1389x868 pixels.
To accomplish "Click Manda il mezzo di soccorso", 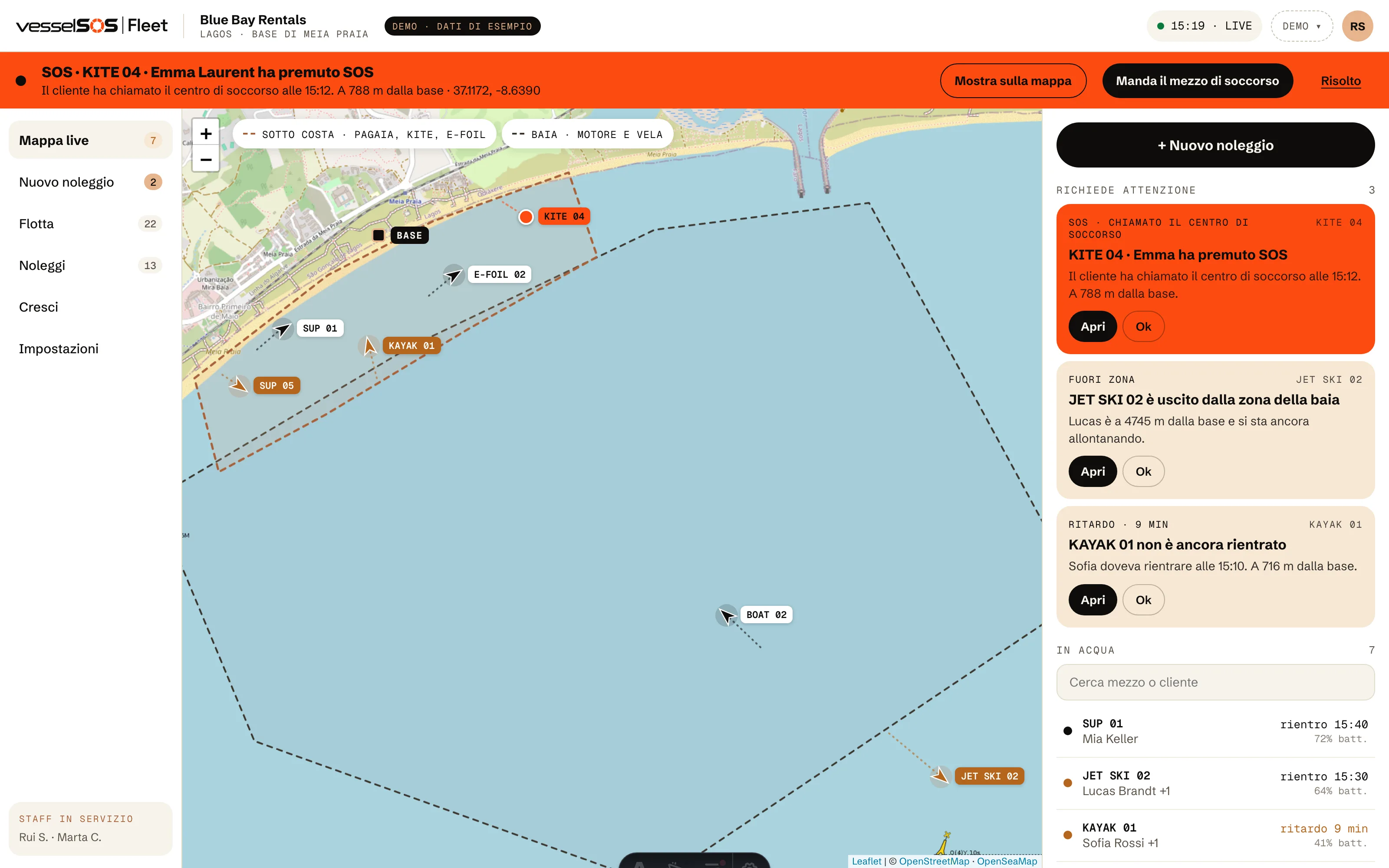I will coord(1197,81).
